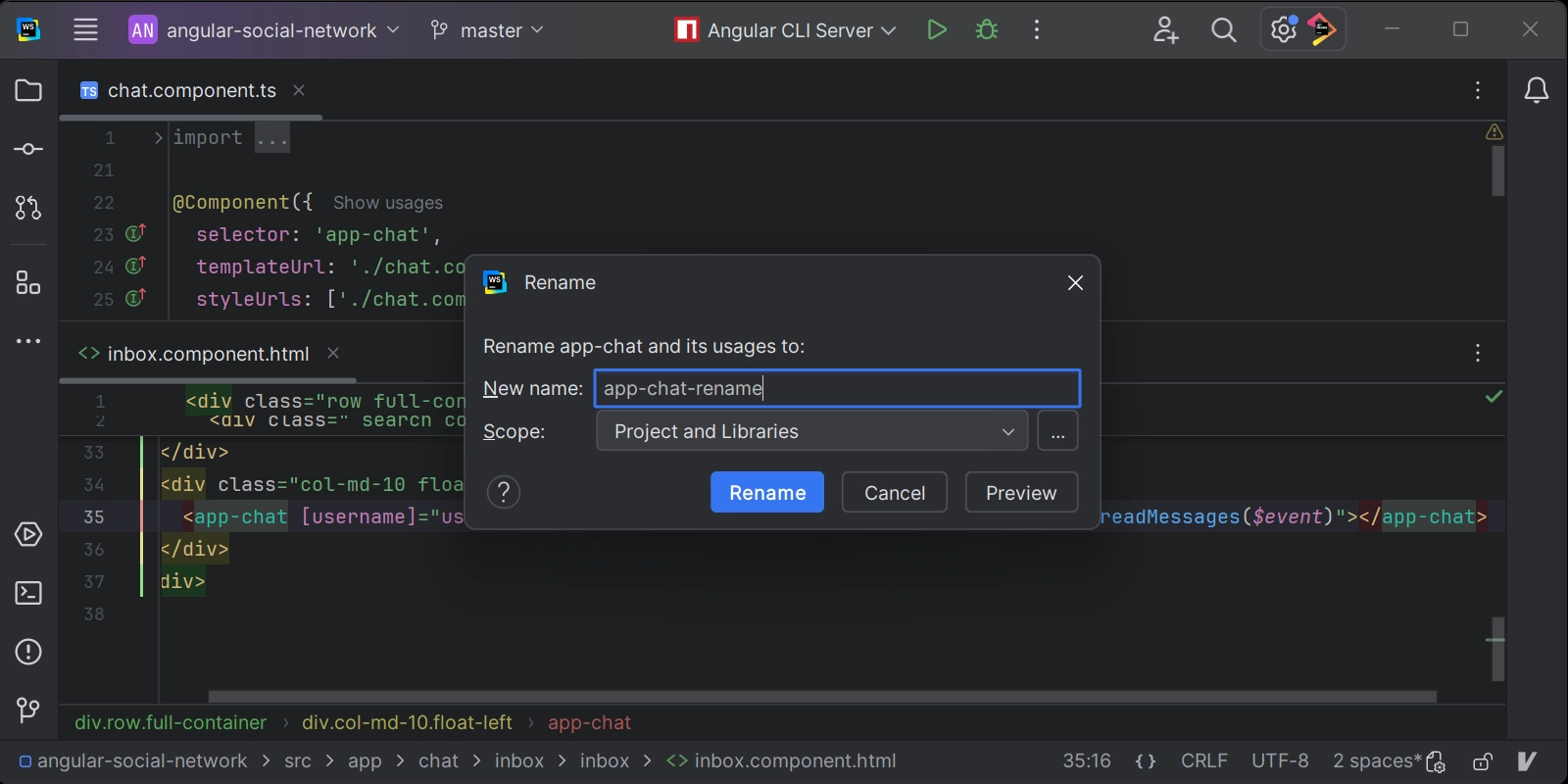Click the chat folder in navigation bar
The image size is (1568, 784).
[x=438, y=761]
